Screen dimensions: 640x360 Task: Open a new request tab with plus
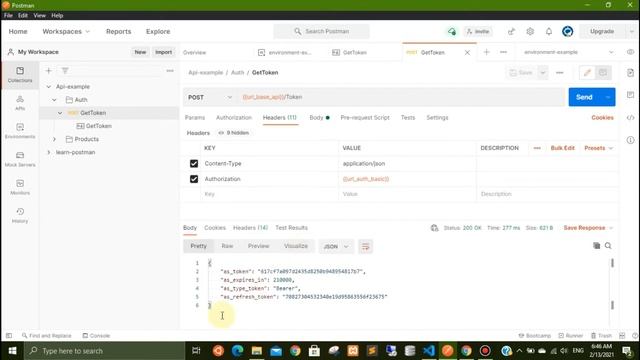pos(486,52)
